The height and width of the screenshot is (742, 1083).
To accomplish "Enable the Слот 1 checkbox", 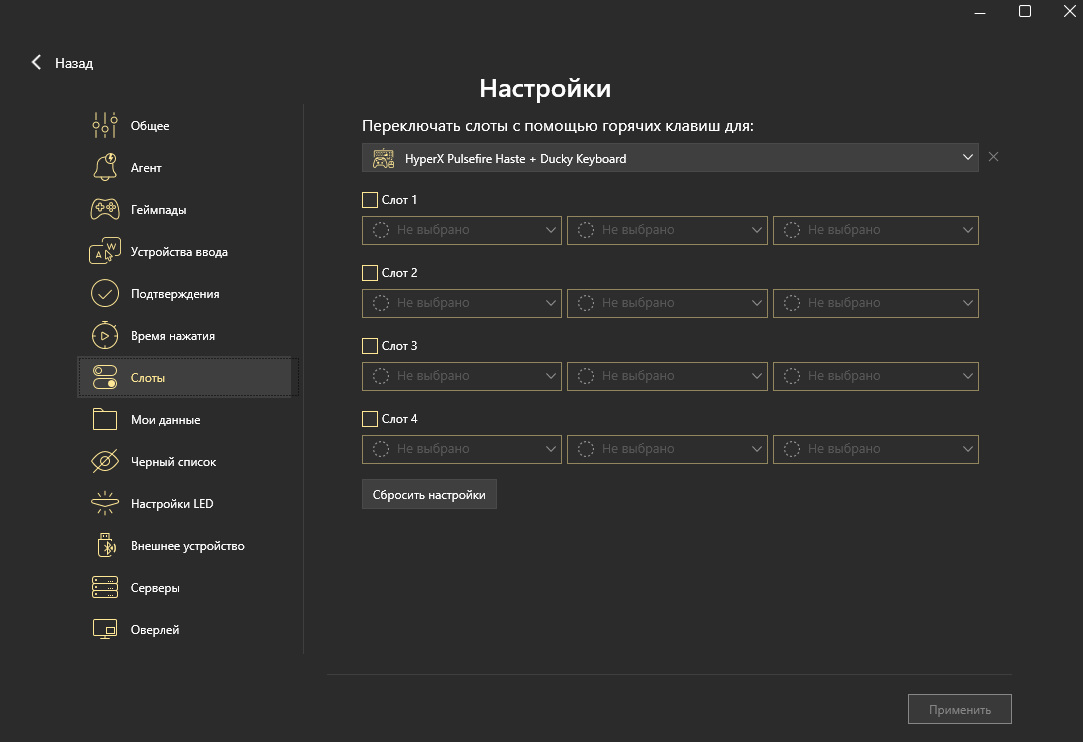I will coord(370,200).
